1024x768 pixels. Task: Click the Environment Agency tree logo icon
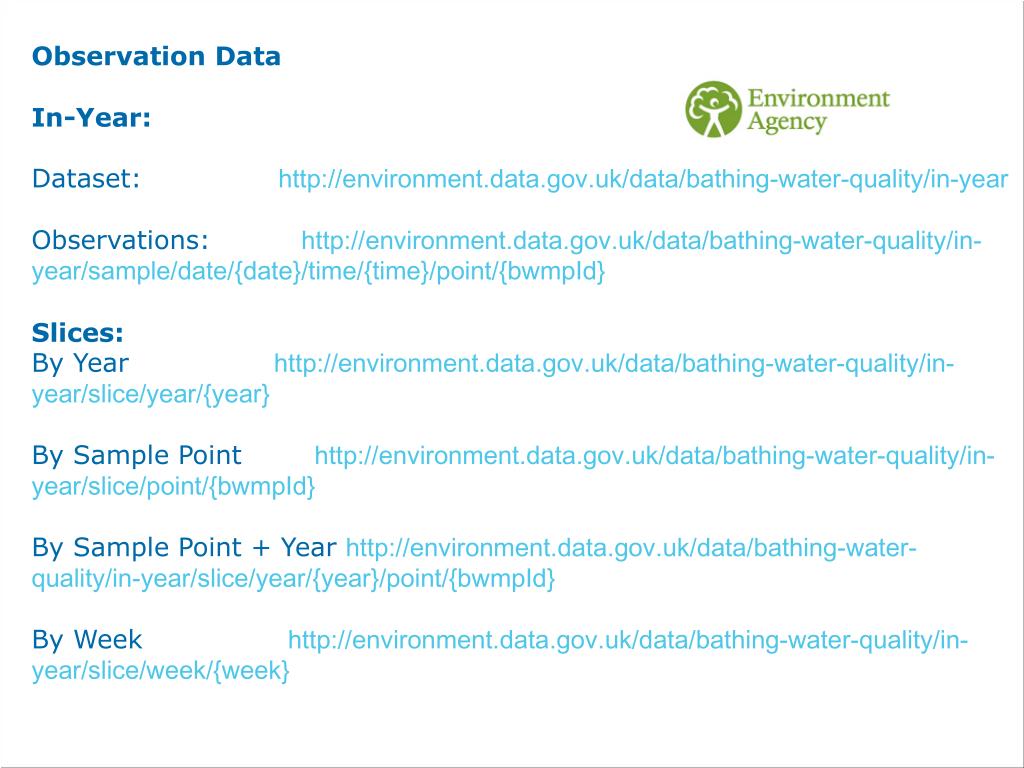click(x=713, y=109)
